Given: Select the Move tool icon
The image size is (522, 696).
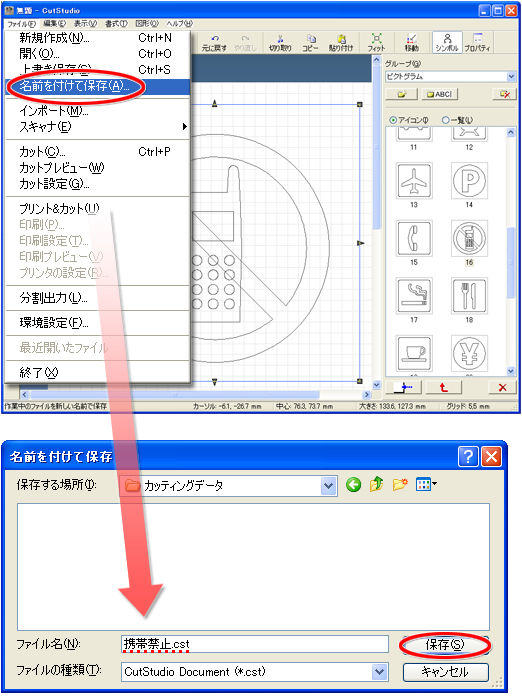Looking at the screenshot, I should pos(411,42).
